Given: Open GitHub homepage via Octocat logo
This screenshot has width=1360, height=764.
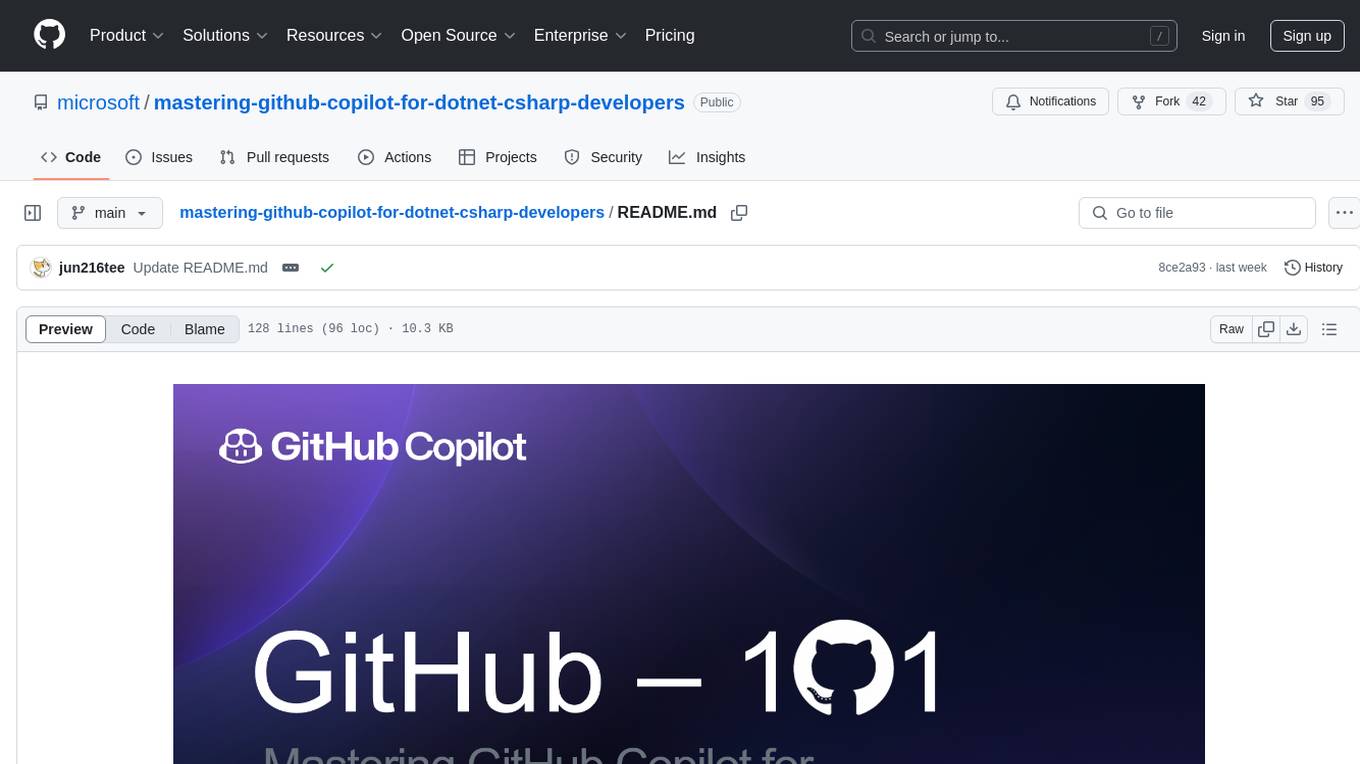Looking at the screenshot, I should pyautogui.click(x=49, y=35).
